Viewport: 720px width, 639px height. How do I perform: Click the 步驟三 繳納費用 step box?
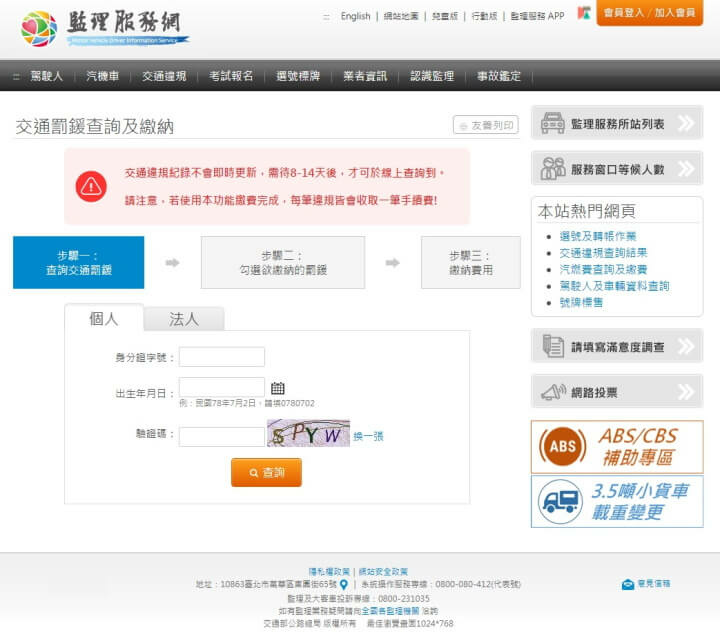[471, 263]
